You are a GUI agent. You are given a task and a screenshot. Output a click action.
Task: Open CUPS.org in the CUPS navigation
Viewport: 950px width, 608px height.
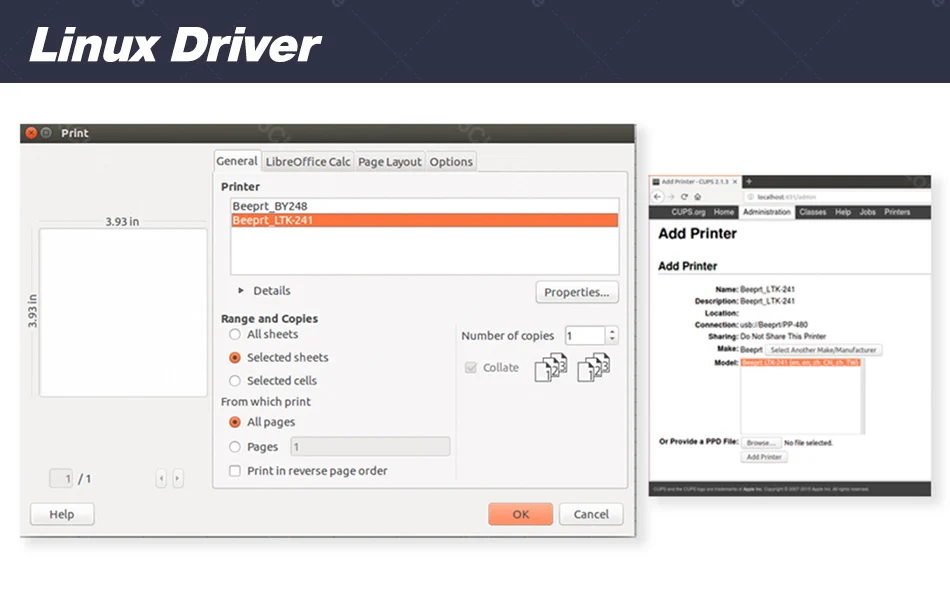(688, 212)
